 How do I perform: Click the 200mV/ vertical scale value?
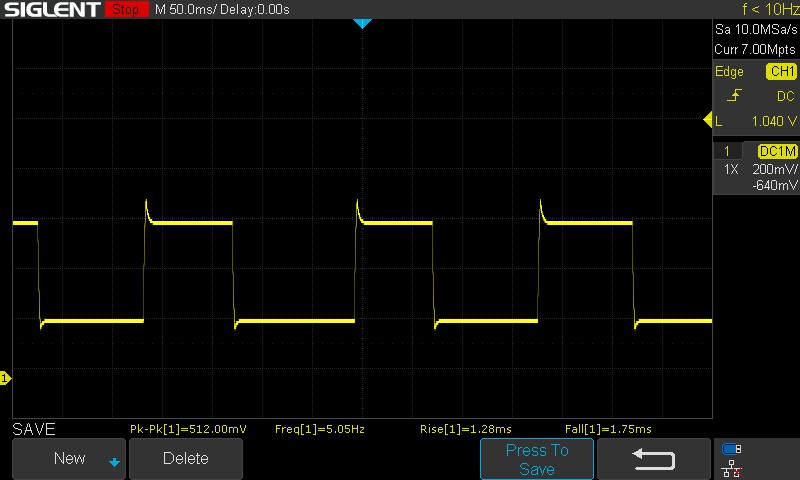(774, 169)
